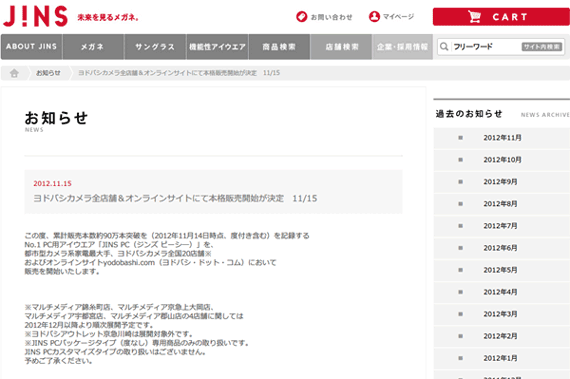Open 2012年7月 news archive
Image resolution: width=570 pixels, height=379 pixels.
coord(502,226)
